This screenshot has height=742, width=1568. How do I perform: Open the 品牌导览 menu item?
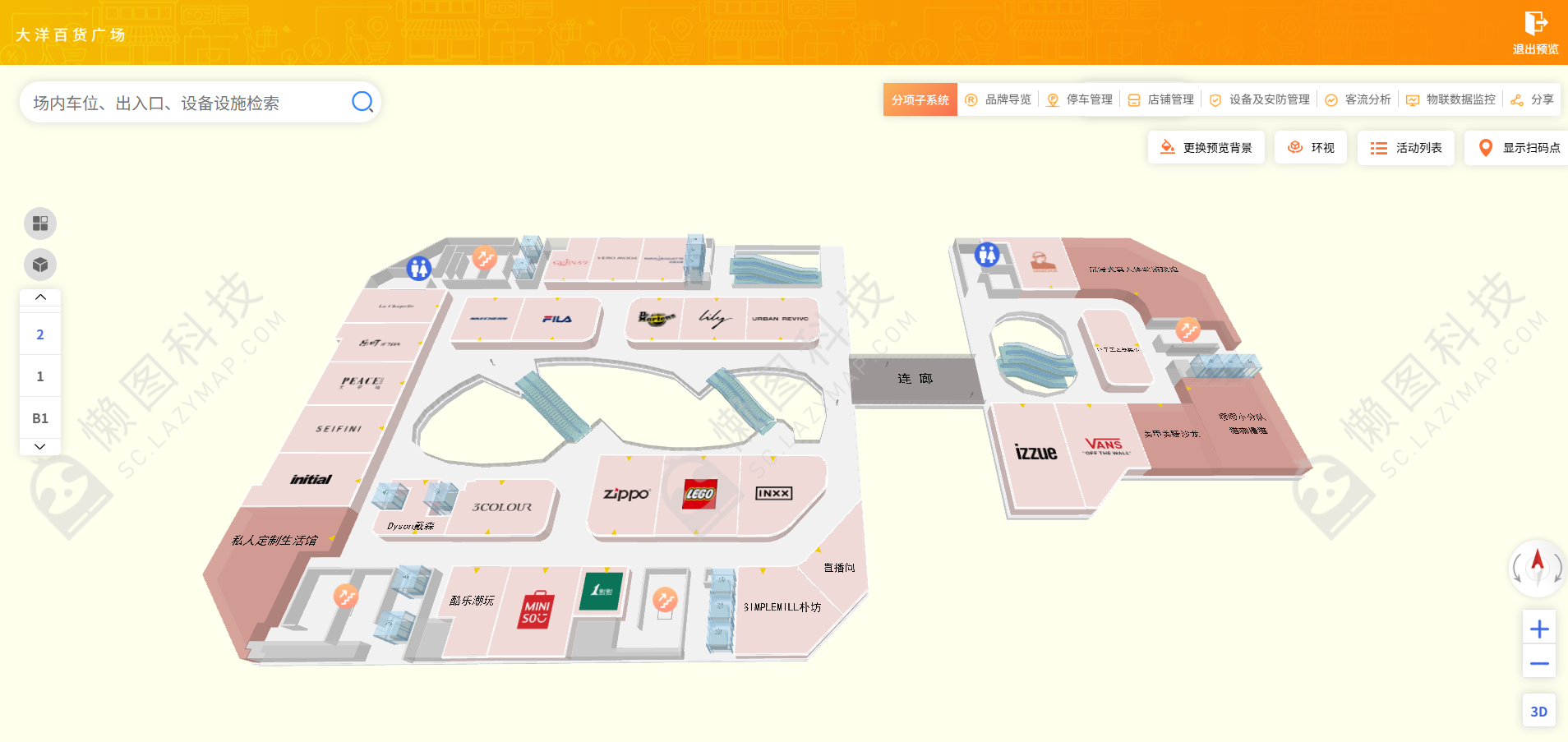[x=998, y=99]
